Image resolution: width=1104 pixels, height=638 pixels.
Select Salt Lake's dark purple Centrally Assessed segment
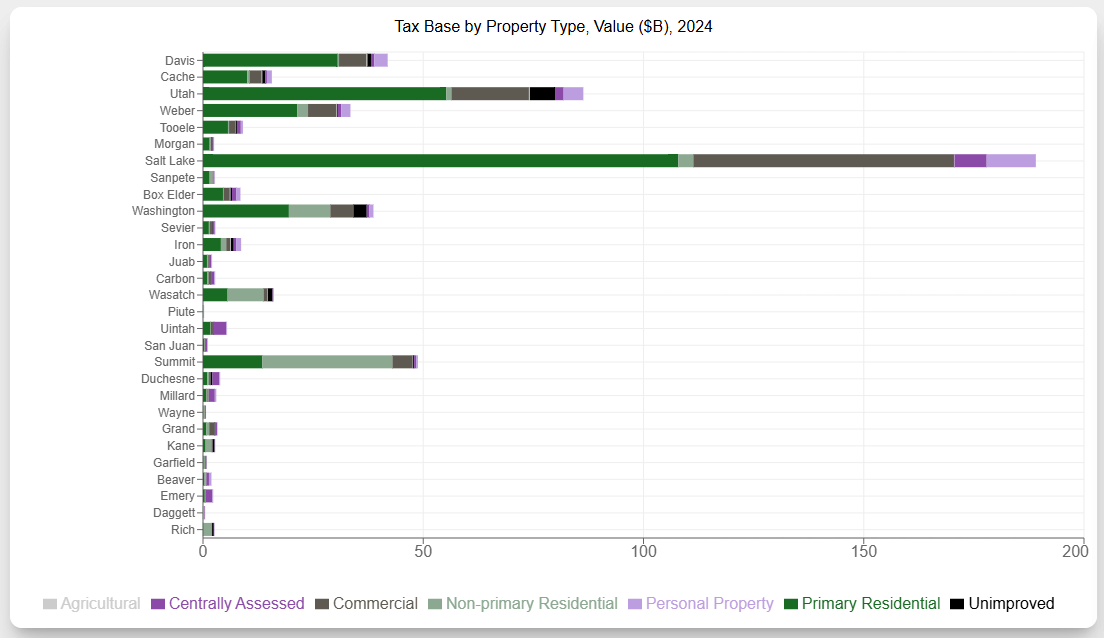[x=969, y=161]
